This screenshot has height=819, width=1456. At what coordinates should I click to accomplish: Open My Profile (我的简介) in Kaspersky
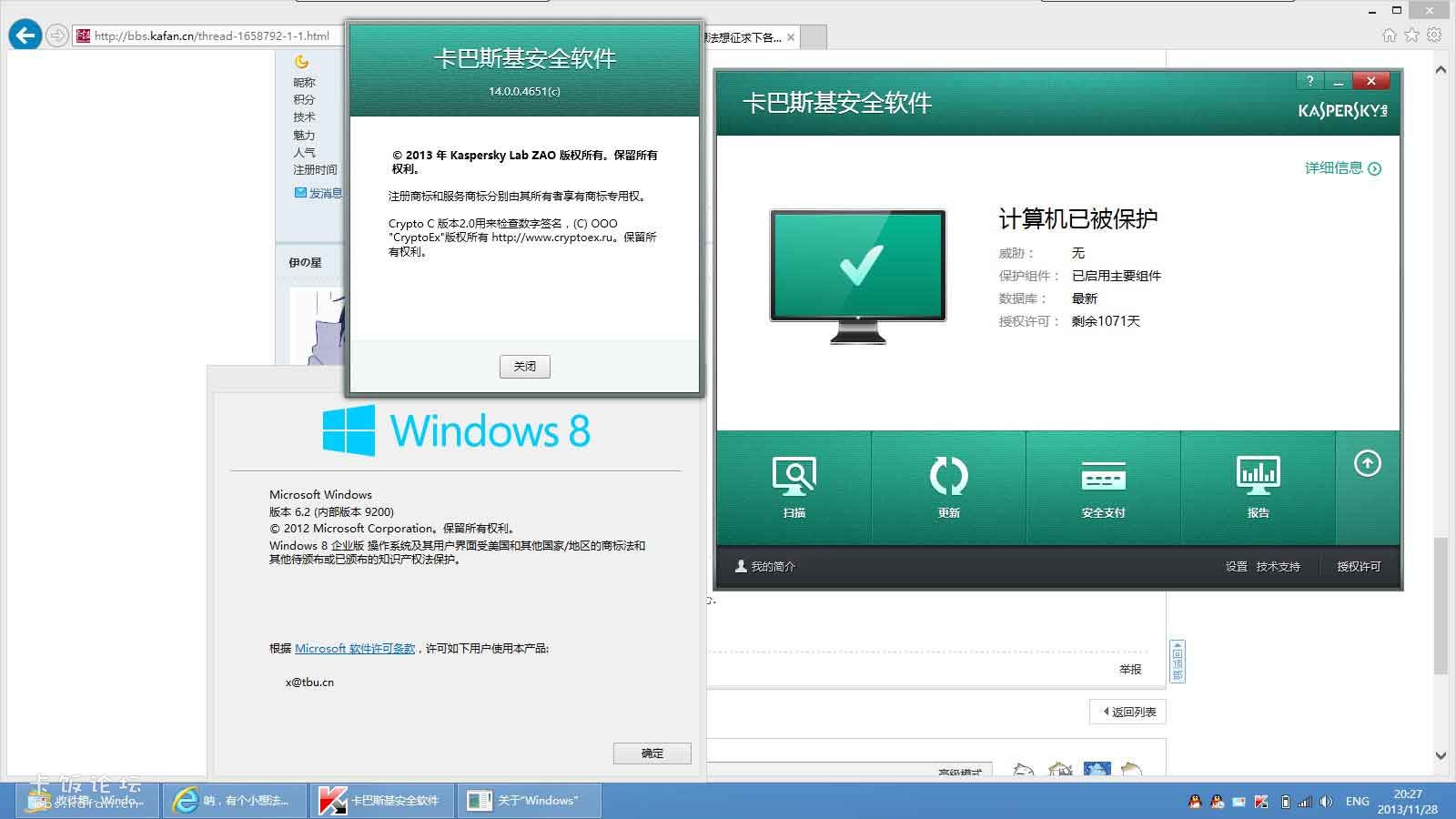[765, 566]
